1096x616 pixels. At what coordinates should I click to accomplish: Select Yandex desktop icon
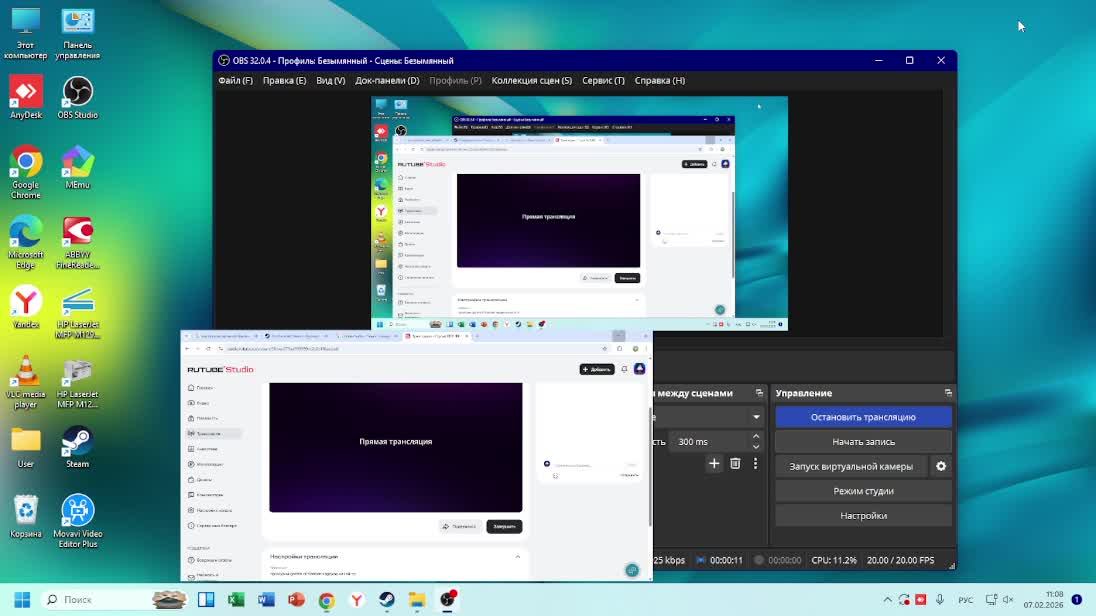(26, 307)
